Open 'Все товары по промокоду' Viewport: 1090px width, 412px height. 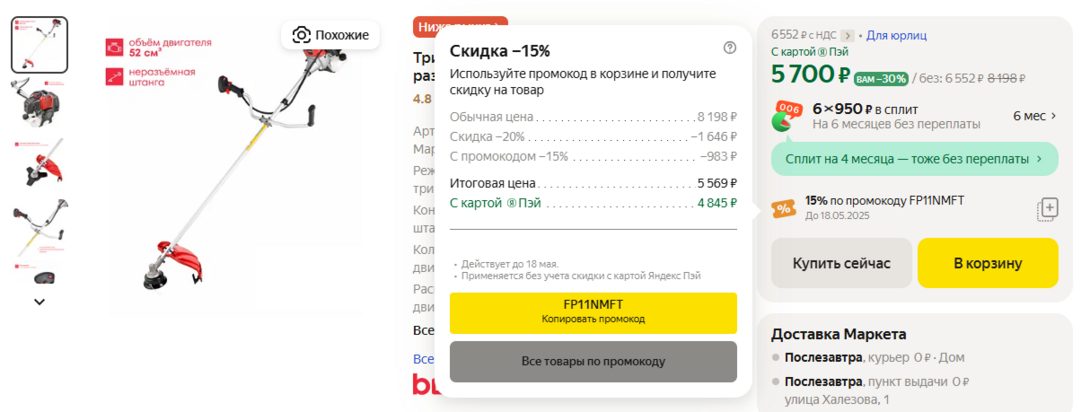pyautogui.click(x=593, y=361)
